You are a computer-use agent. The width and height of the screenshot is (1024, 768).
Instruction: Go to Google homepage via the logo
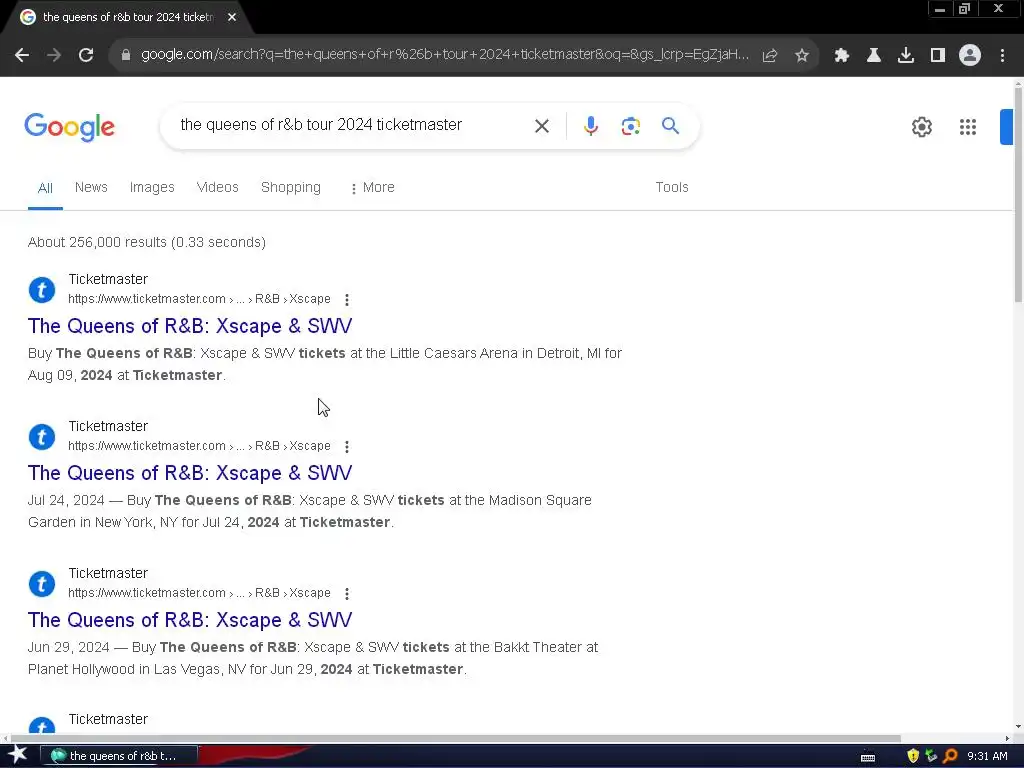point(69,127)
